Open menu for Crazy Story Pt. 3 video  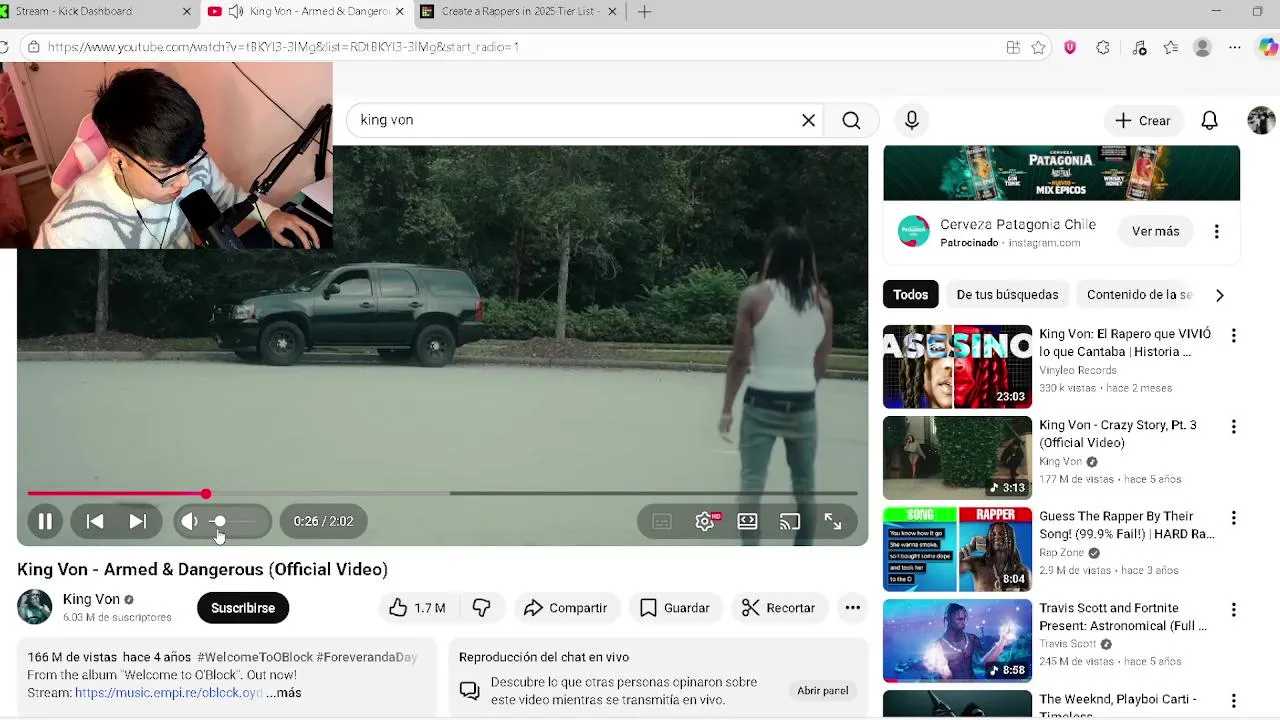click(x=1233, y=427)
